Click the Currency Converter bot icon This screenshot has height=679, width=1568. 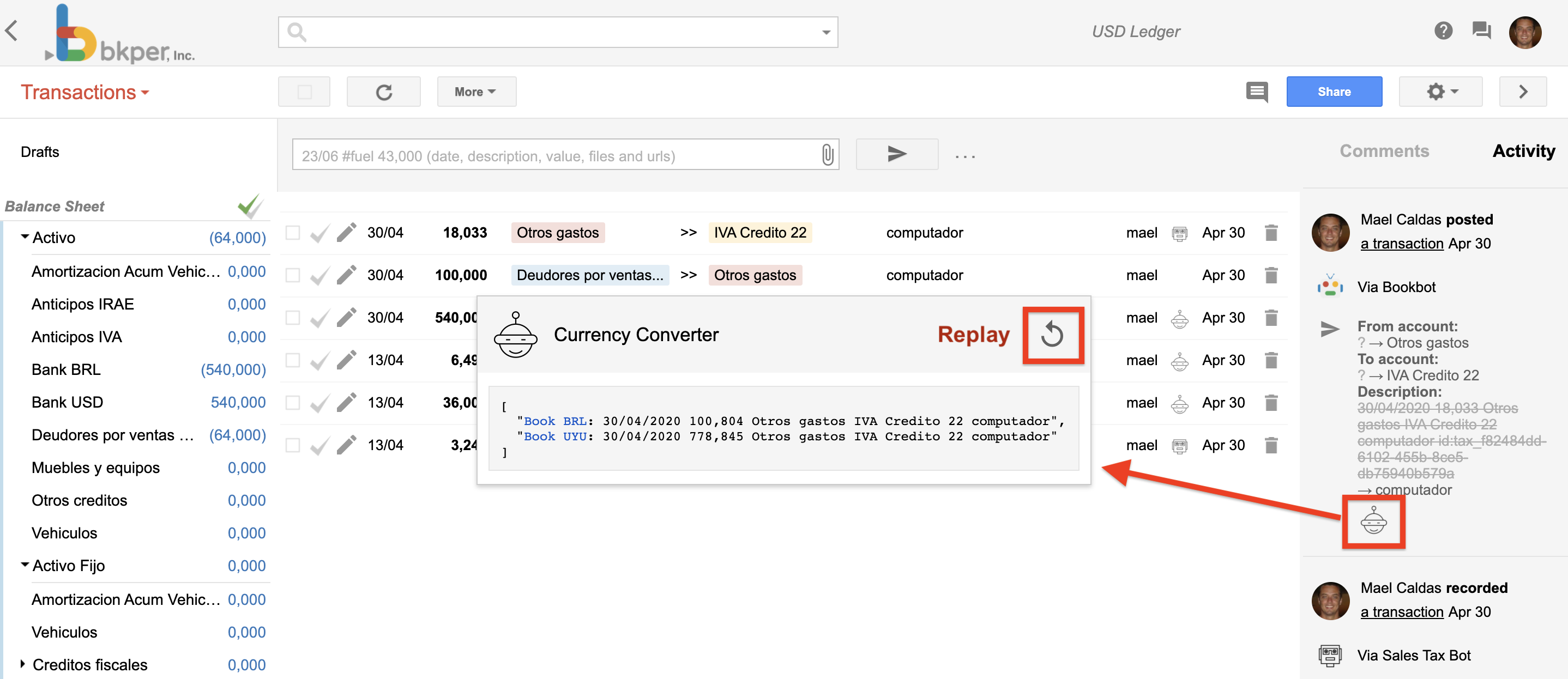(516, 333)
